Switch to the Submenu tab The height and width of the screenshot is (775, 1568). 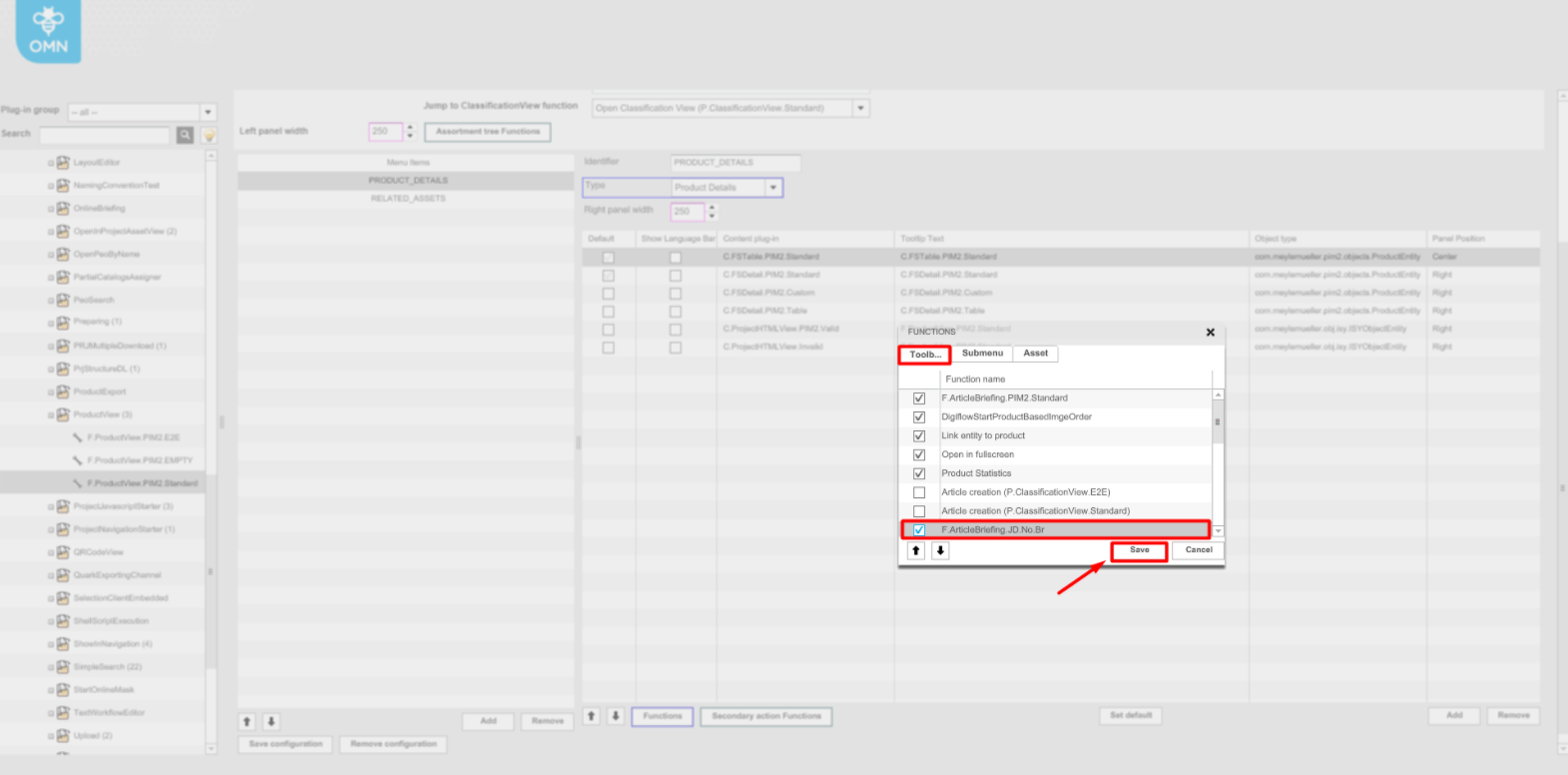pyautogui.click(x=982, y=354)
